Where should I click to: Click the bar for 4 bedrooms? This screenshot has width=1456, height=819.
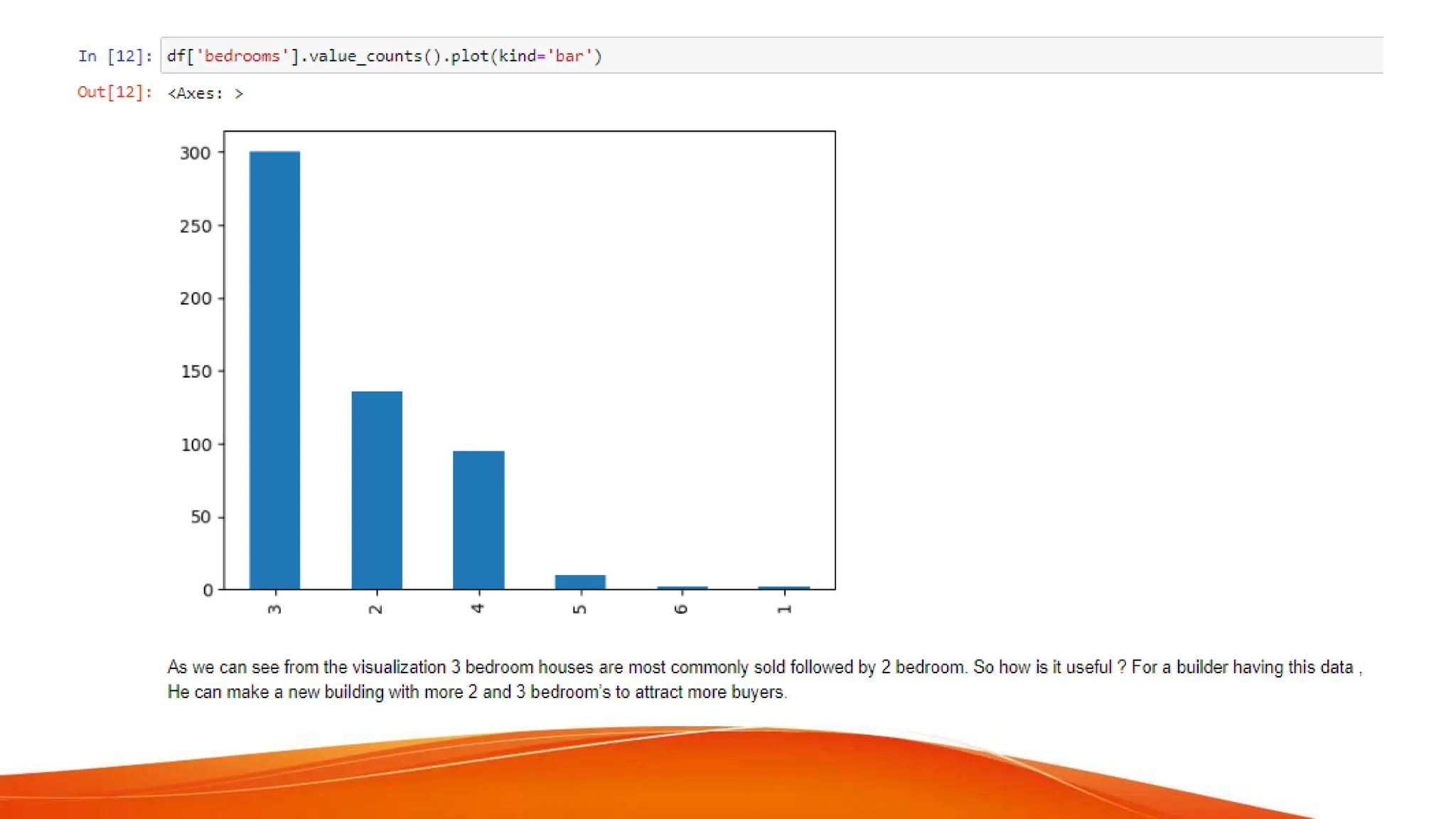pos(478,520)
